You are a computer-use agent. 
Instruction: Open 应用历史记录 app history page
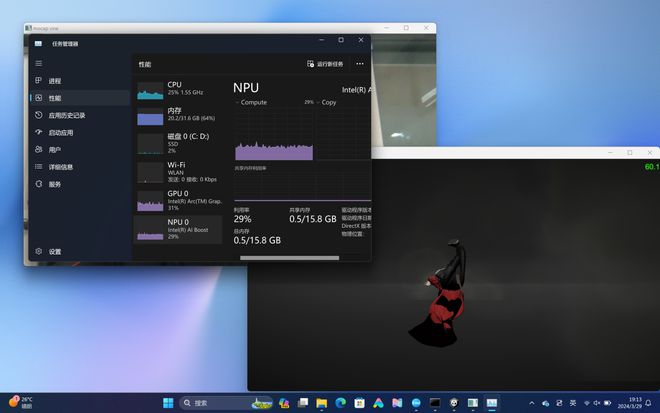(67, 115)
